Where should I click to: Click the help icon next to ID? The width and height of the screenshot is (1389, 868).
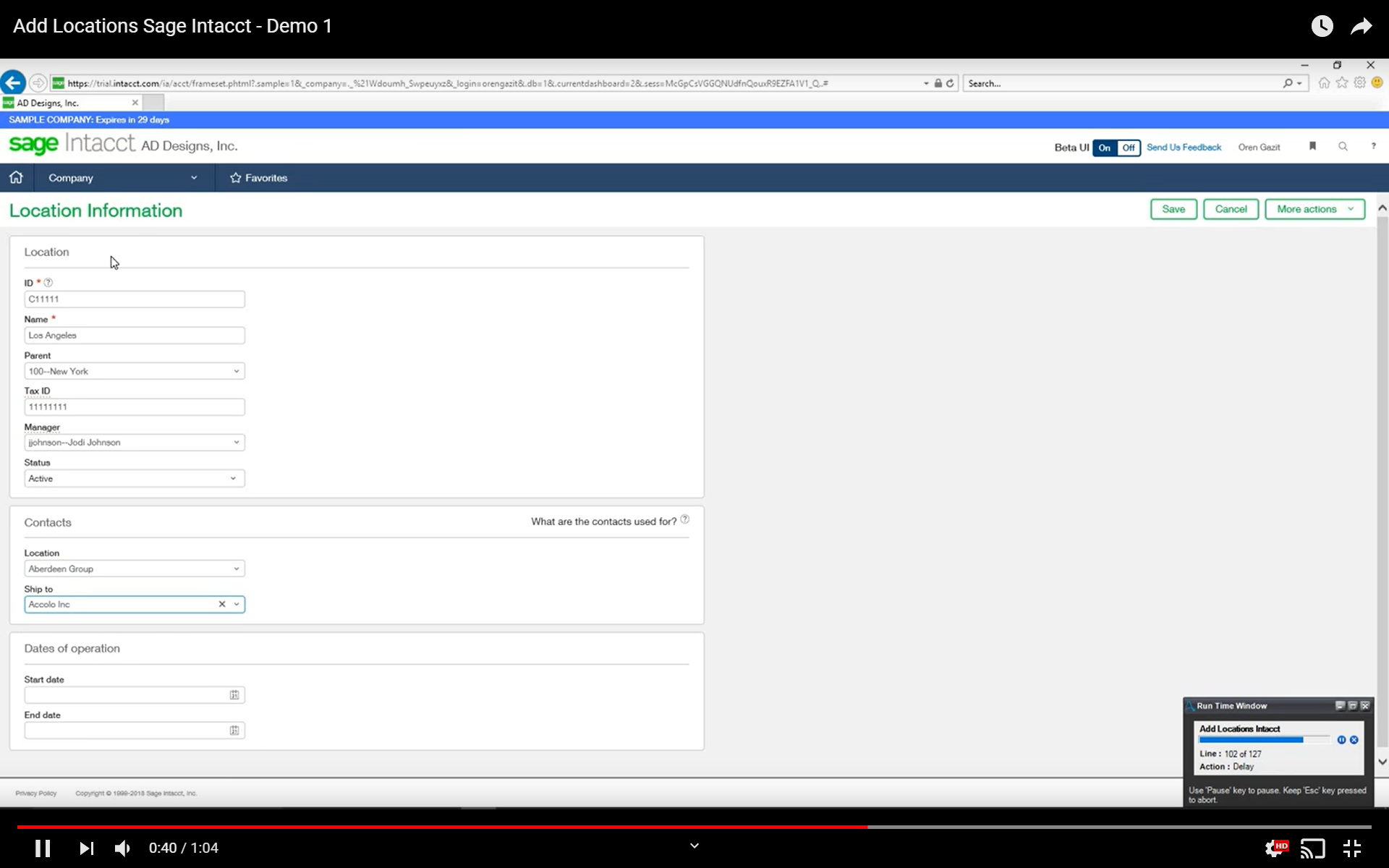tap(48, 283)
